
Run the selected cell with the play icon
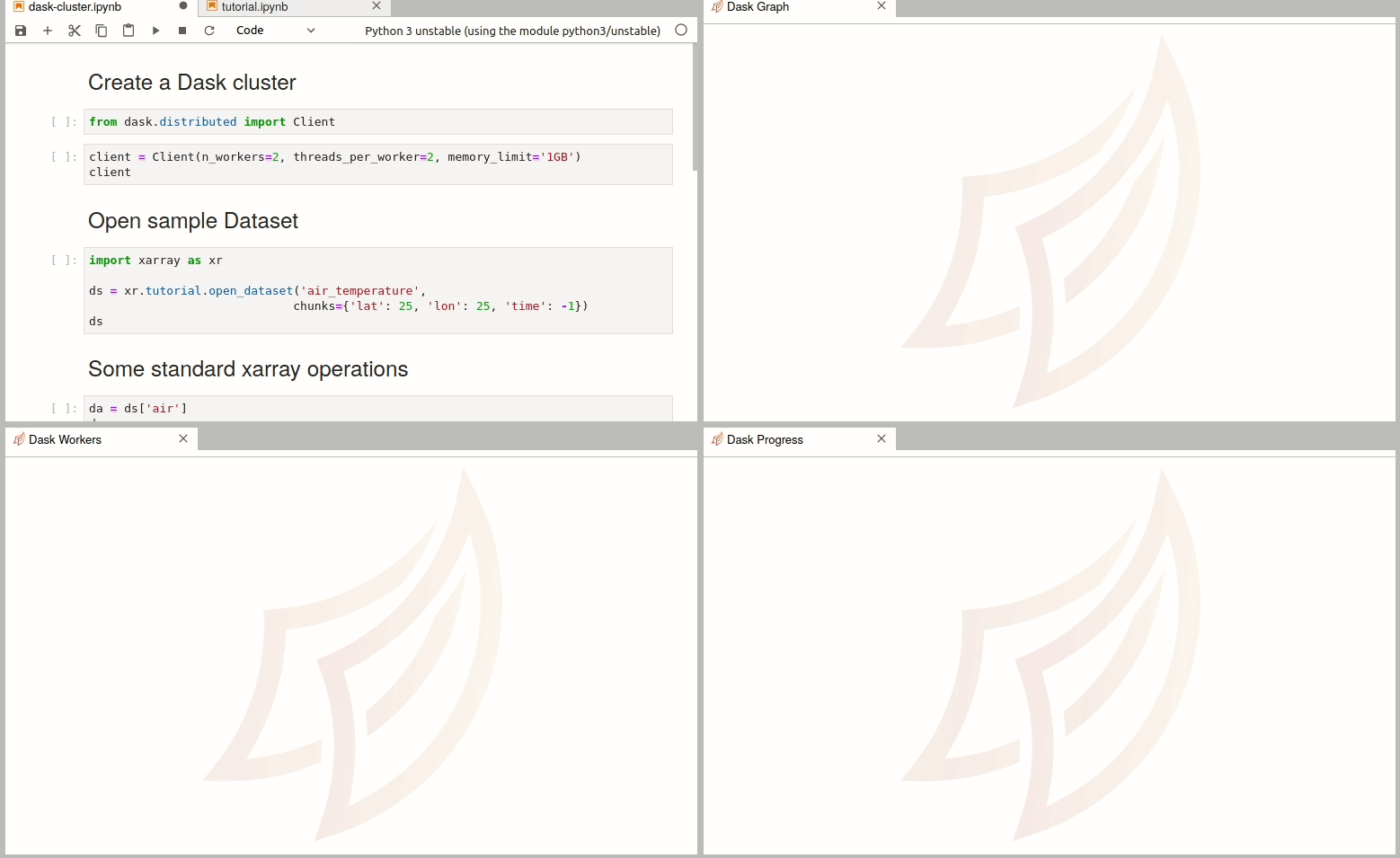[155, 31]
